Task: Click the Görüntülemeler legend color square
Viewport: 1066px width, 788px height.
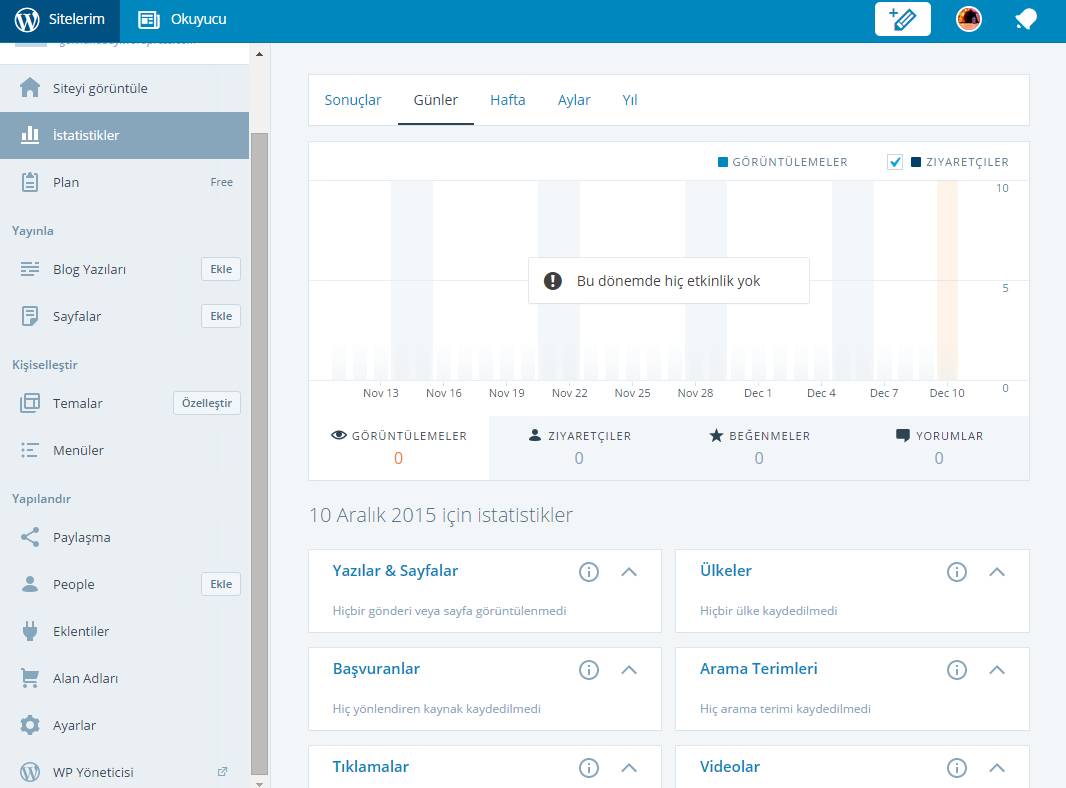Action: coord(723,162)
